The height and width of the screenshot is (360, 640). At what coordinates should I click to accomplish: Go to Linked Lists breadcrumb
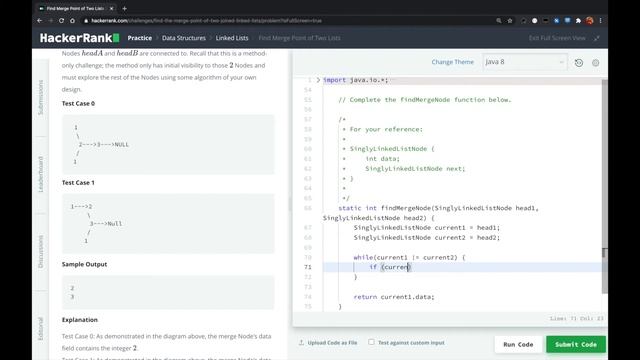[232, 38]
